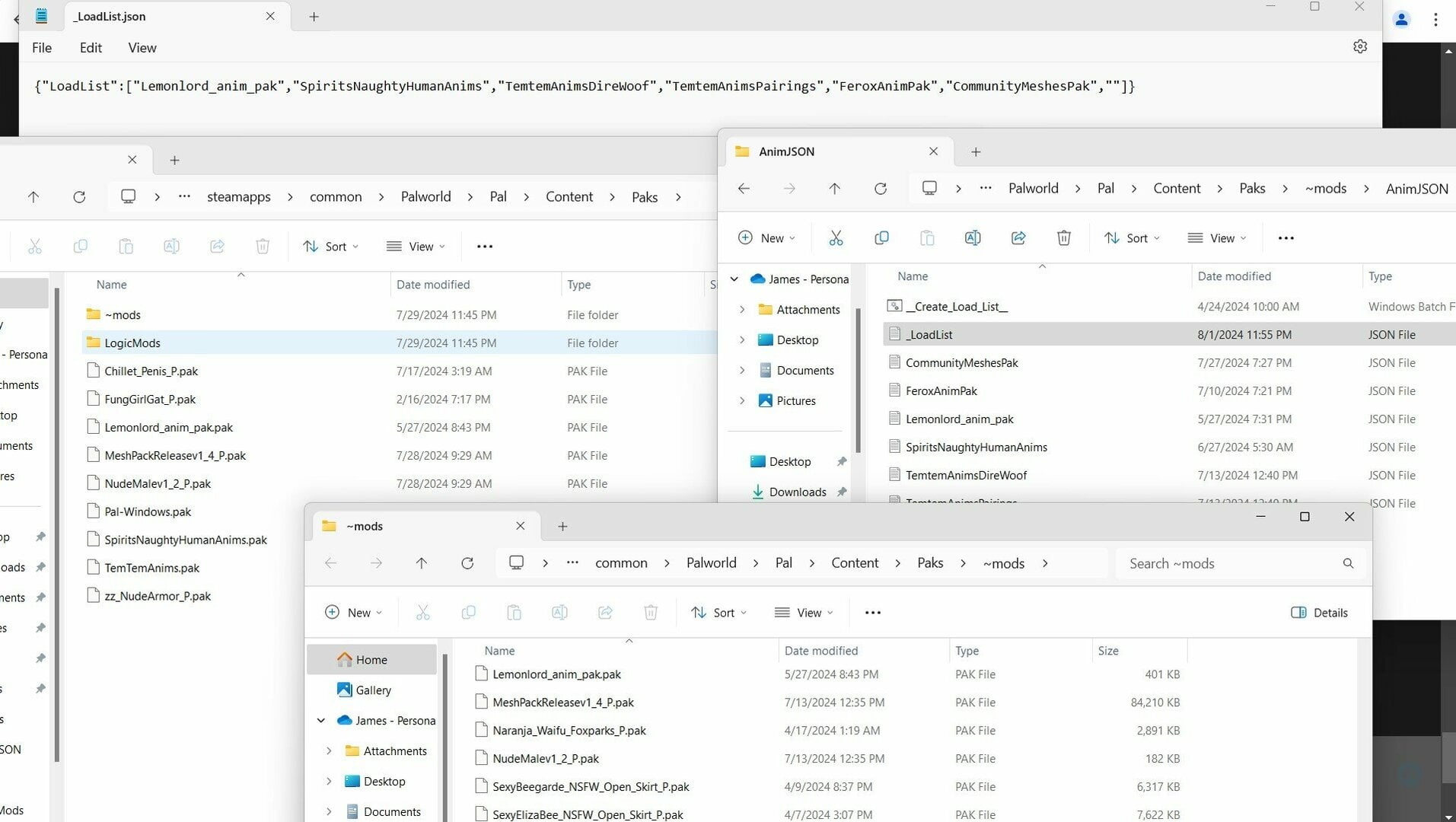Click See more ellipsis in AnimJSON toolbar

coord(1286,238)
